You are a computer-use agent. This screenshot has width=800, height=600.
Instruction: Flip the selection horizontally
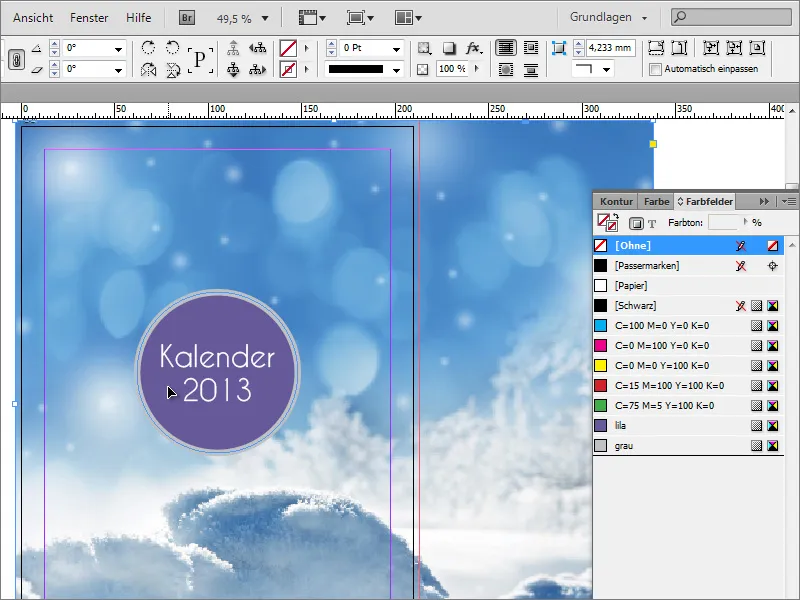pyautogui.click(x=148, y=69)
